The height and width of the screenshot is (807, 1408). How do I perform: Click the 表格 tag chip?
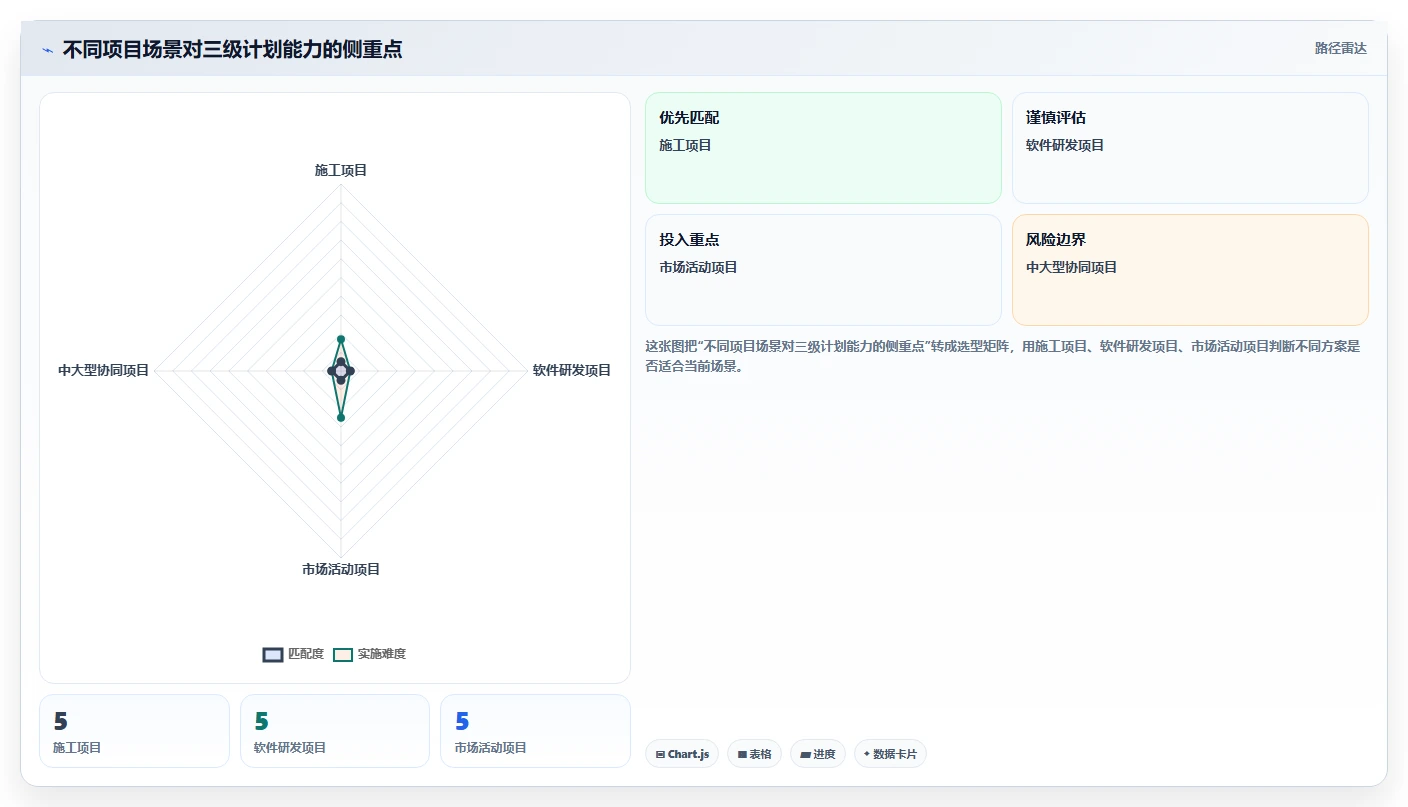[x=754, y=754]
